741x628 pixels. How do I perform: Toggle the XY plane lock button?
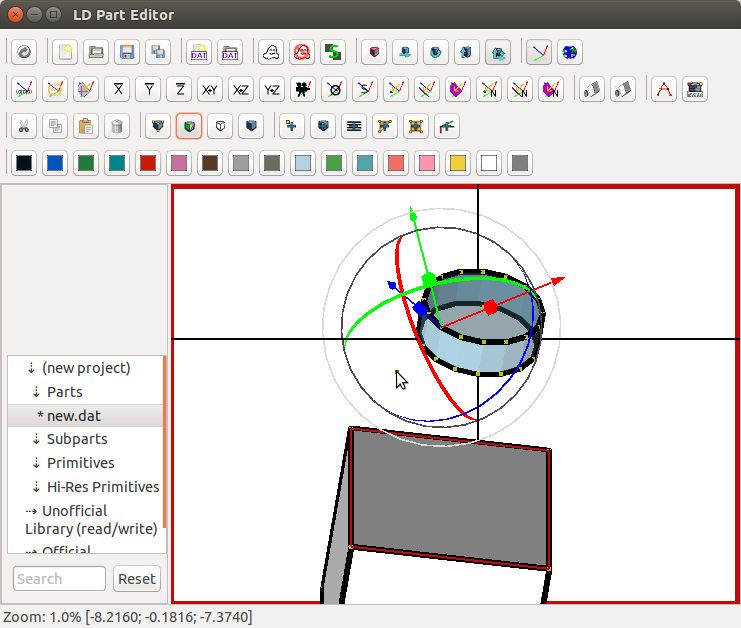[210, 89]
